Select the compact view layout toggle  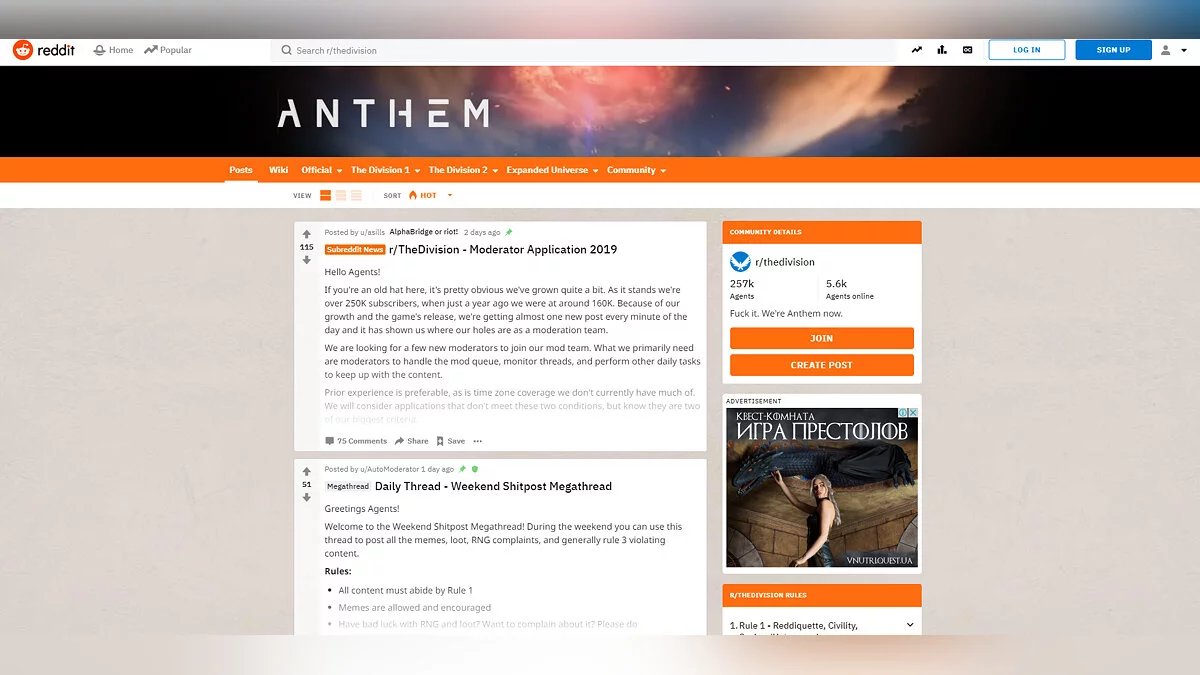click(356, 196)
